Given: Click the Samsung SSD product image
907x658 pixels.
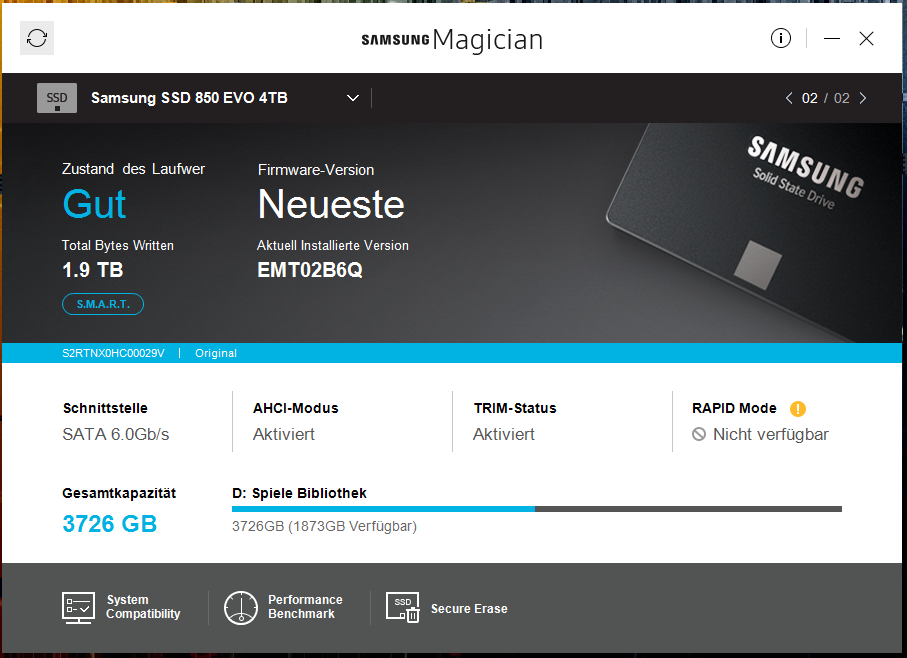Looking at the screenshot, I should click(752, 231).
